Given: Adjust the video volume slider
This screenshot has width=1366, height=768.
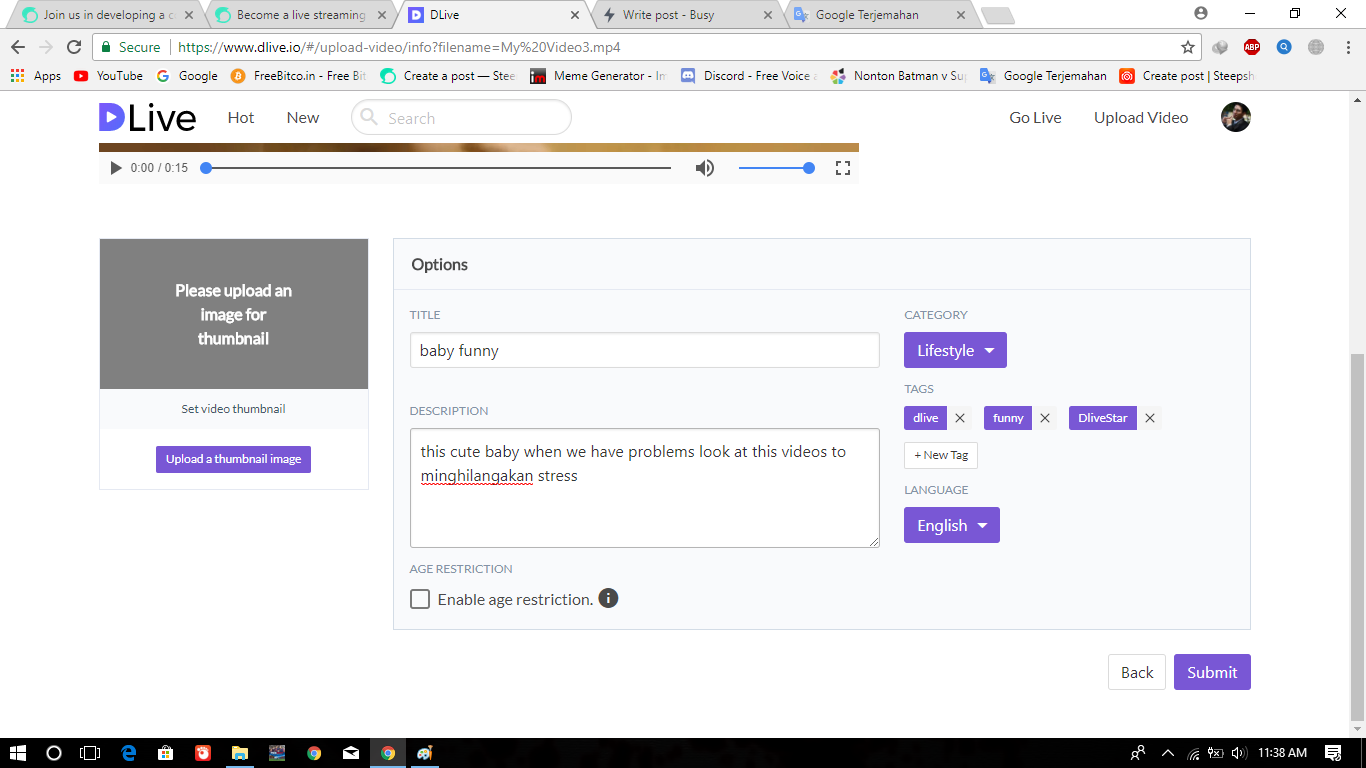Looking at the screenshot, I should tap(777, 168).
